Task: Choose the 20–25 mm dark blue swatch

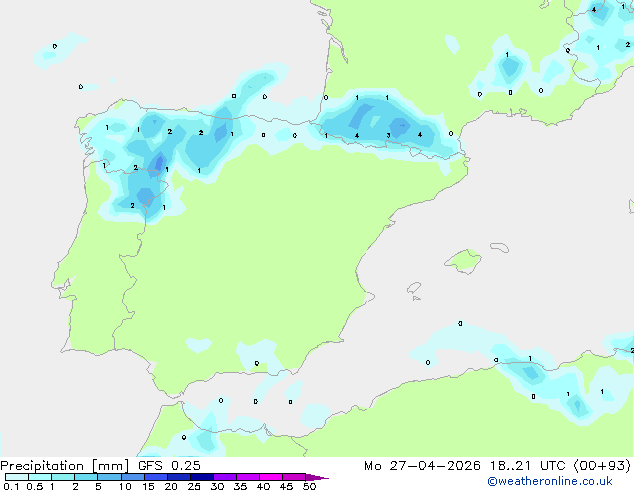Action: pyautogui.click(x=179, y=477)
